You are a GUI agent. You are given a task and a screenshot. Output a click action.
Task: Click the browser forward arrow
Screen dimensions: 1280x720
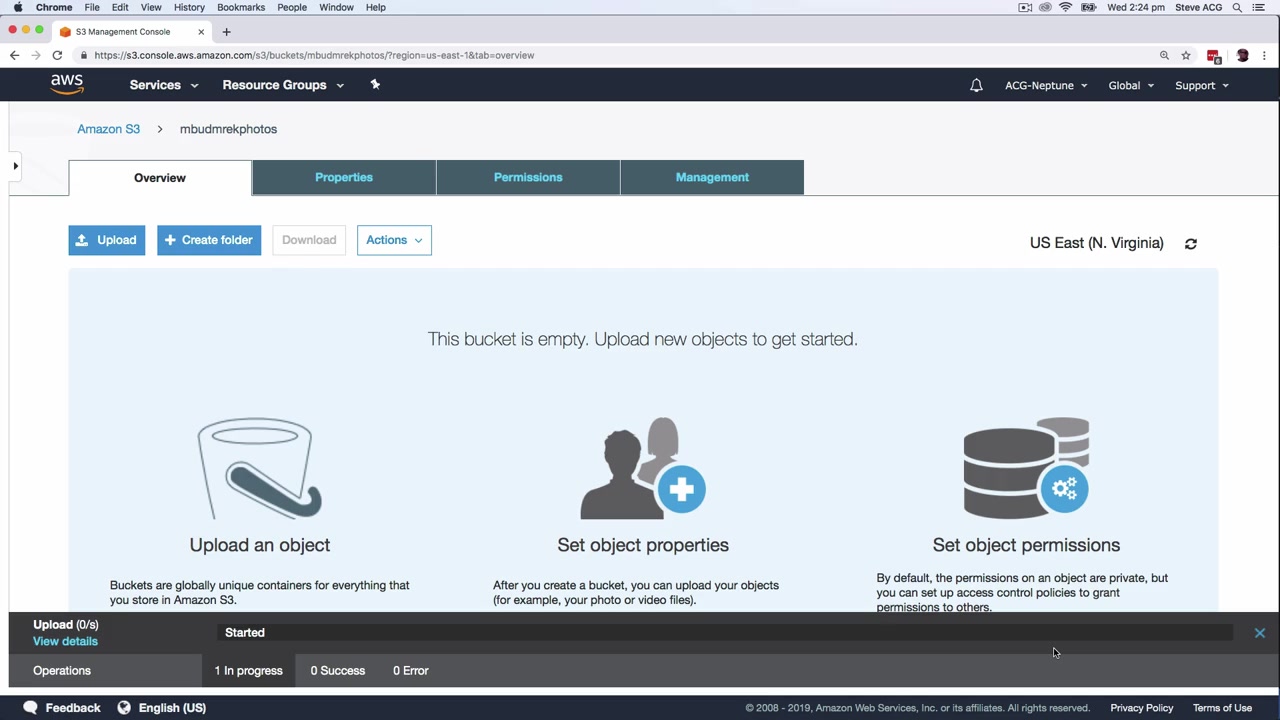click(x=36, y=55)
